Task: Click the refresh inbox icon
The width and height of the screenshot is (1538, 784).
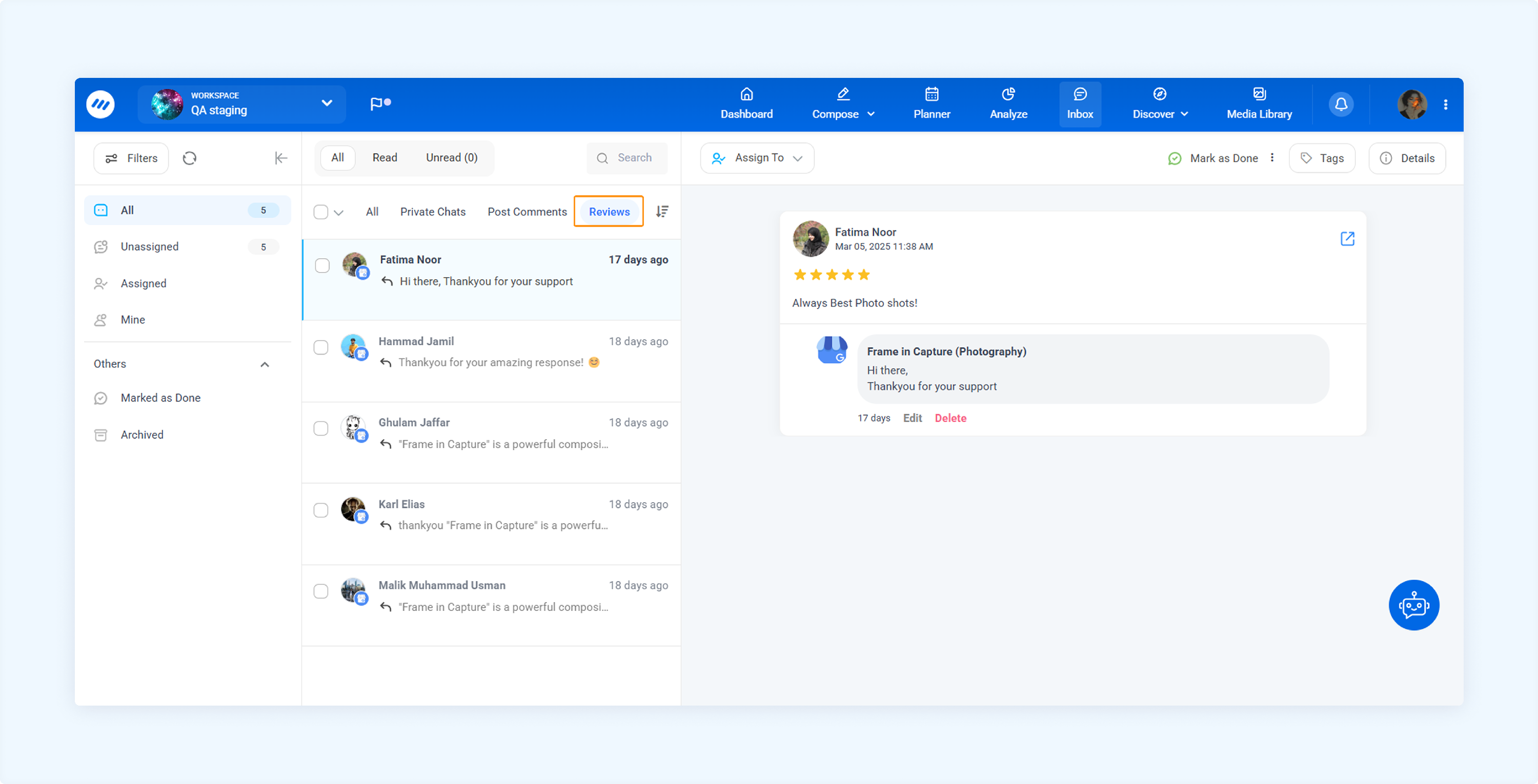Action: [189, 158]
